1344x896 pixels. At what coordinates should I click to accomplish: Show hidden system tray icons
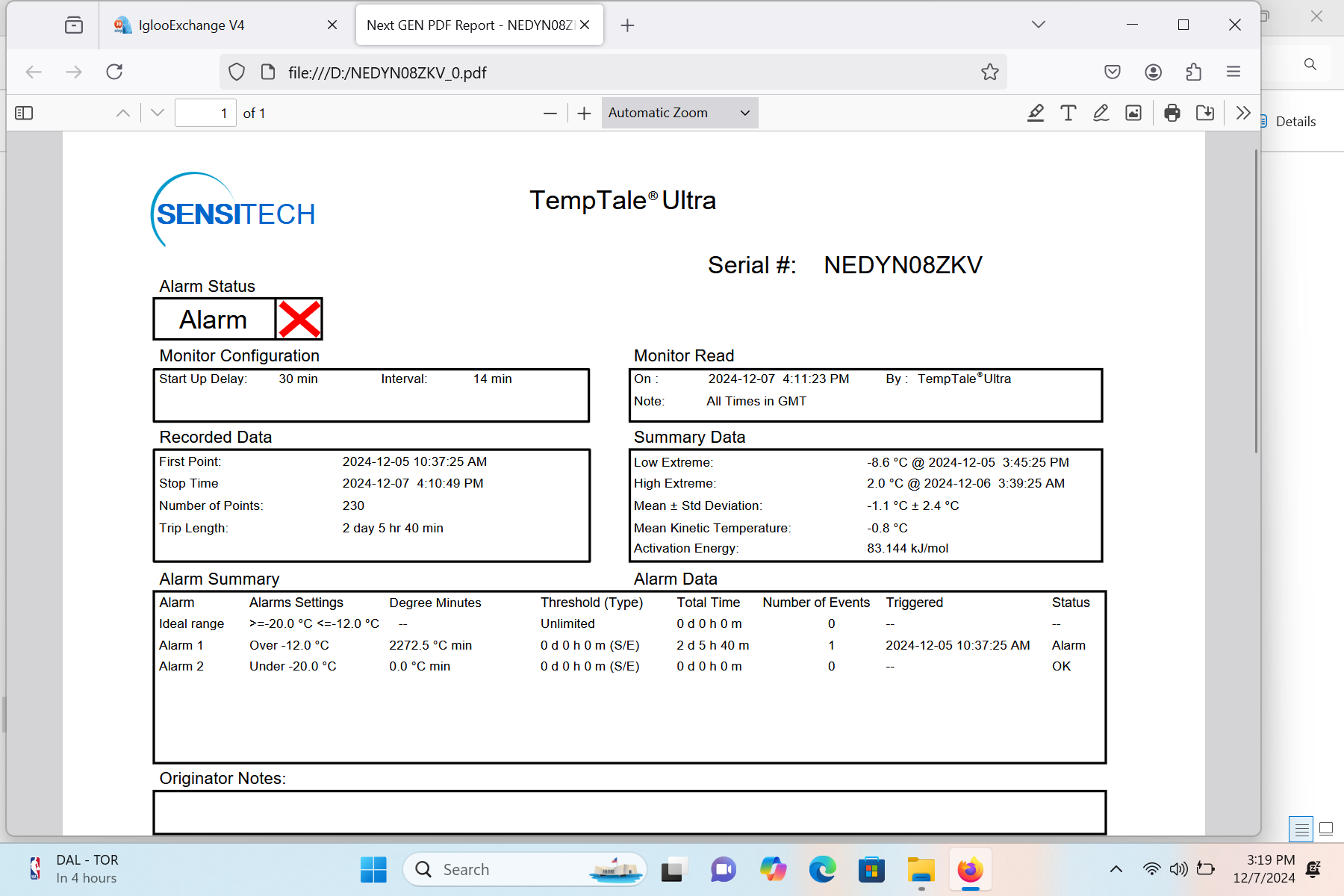pyautogui.click(x=1116, y=869)
